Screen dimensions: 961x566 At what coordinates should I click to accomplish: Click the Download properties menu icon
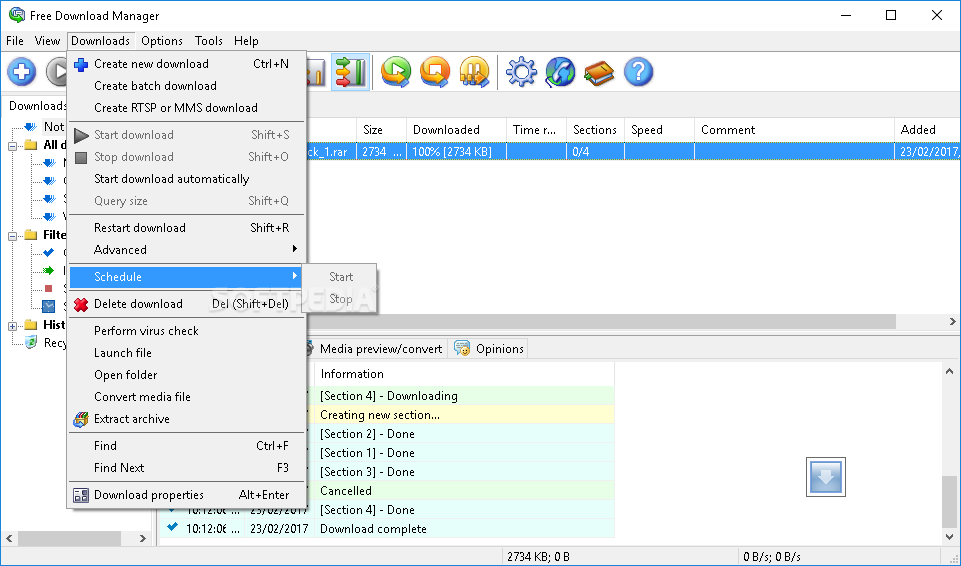coord(81,495)
